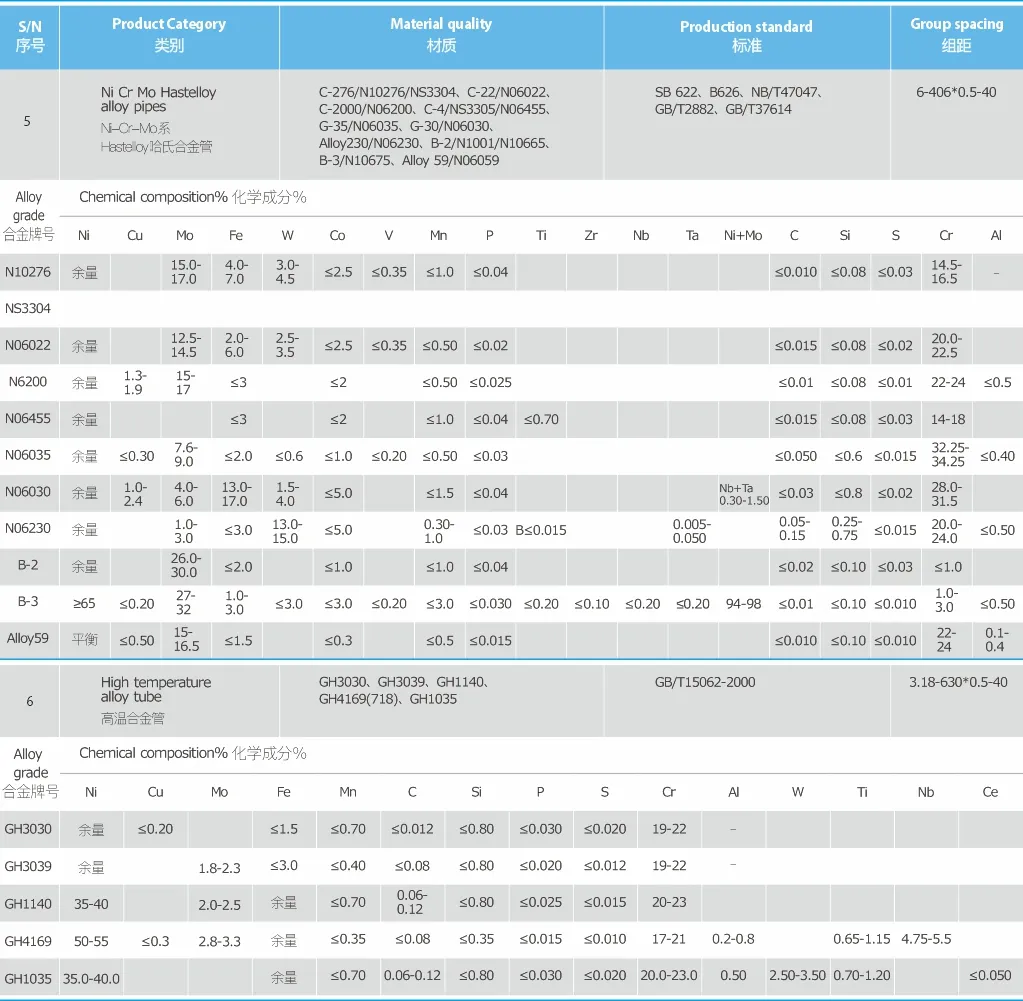Click the Nb+Ta 0.30-1.50 cell
Image resolution: width=1023 pixels, height=1001 pixels.
tap(743, 494)
